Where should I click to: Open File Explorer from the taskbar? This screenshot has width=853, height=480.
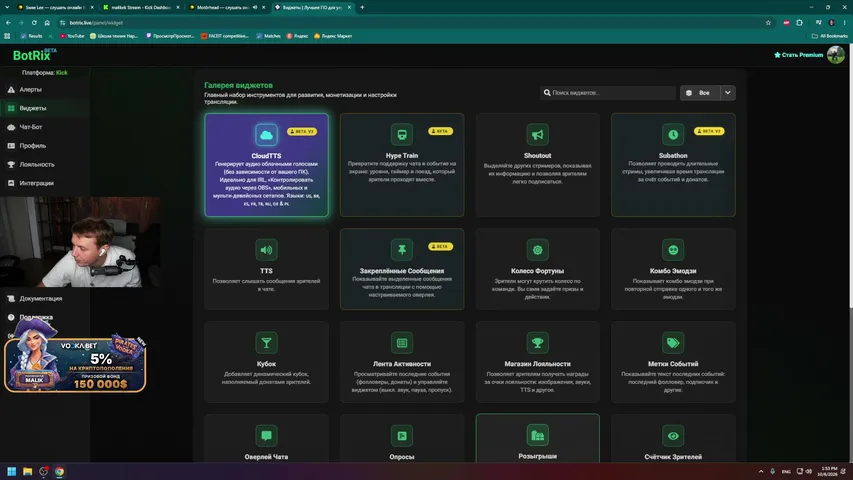point(28,471)
